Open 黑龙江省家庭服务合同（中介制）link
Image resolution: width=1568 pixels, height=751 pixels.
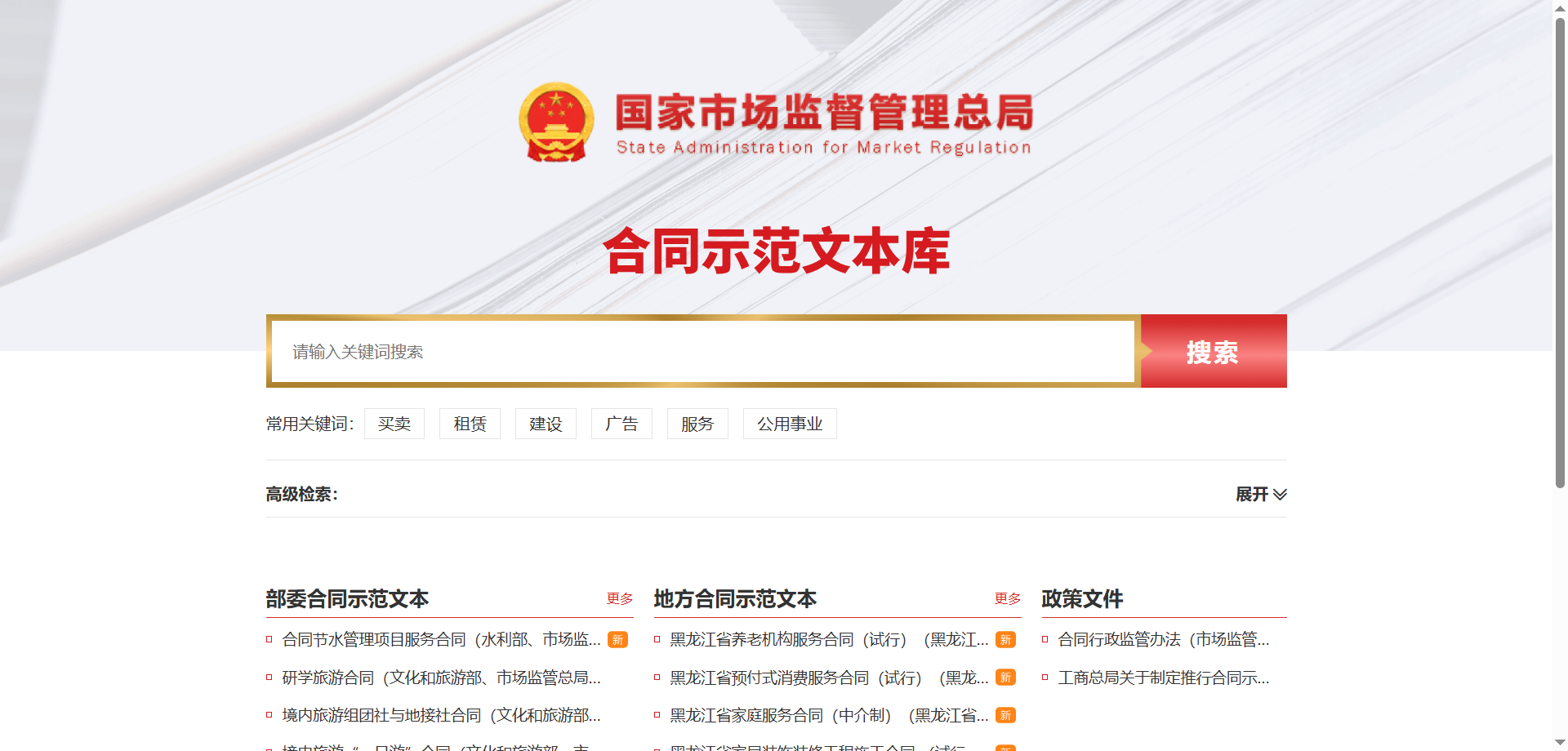[829, 715]
